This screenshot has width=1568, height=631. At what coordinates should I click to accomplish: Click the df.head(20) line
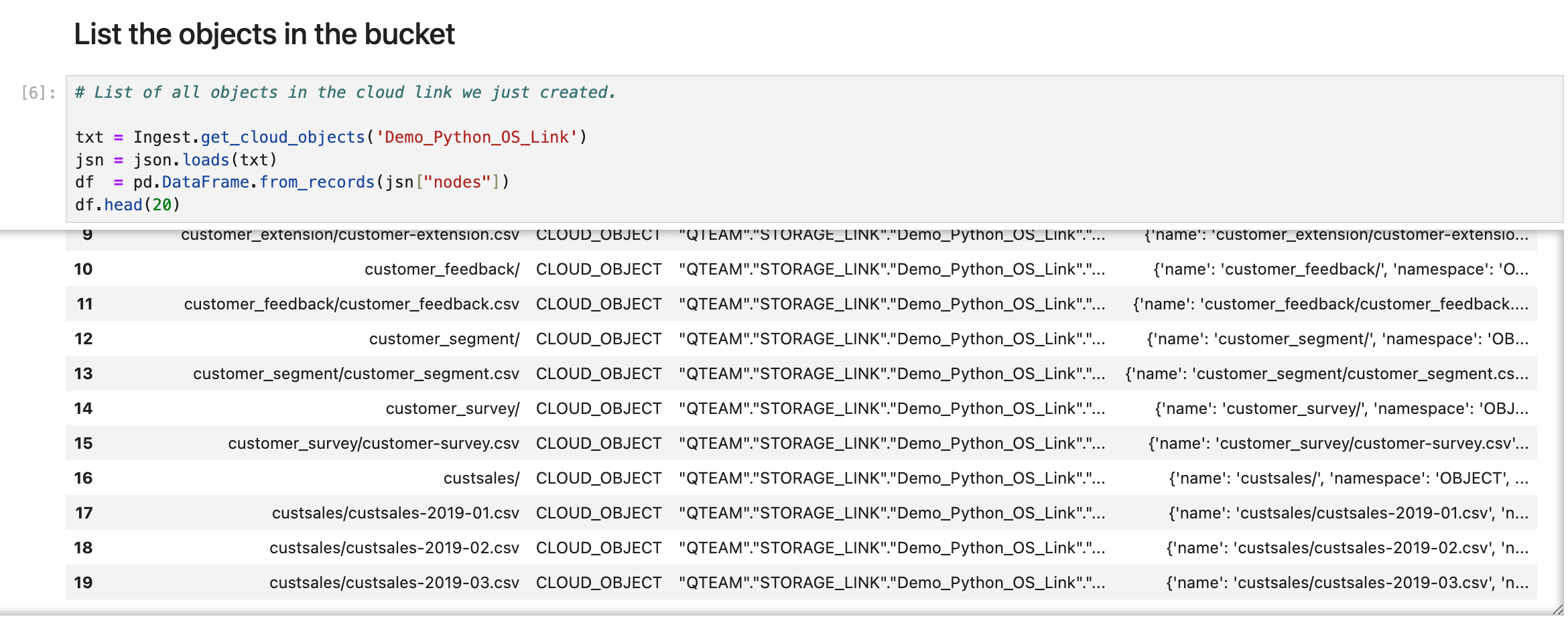(127, 204)
